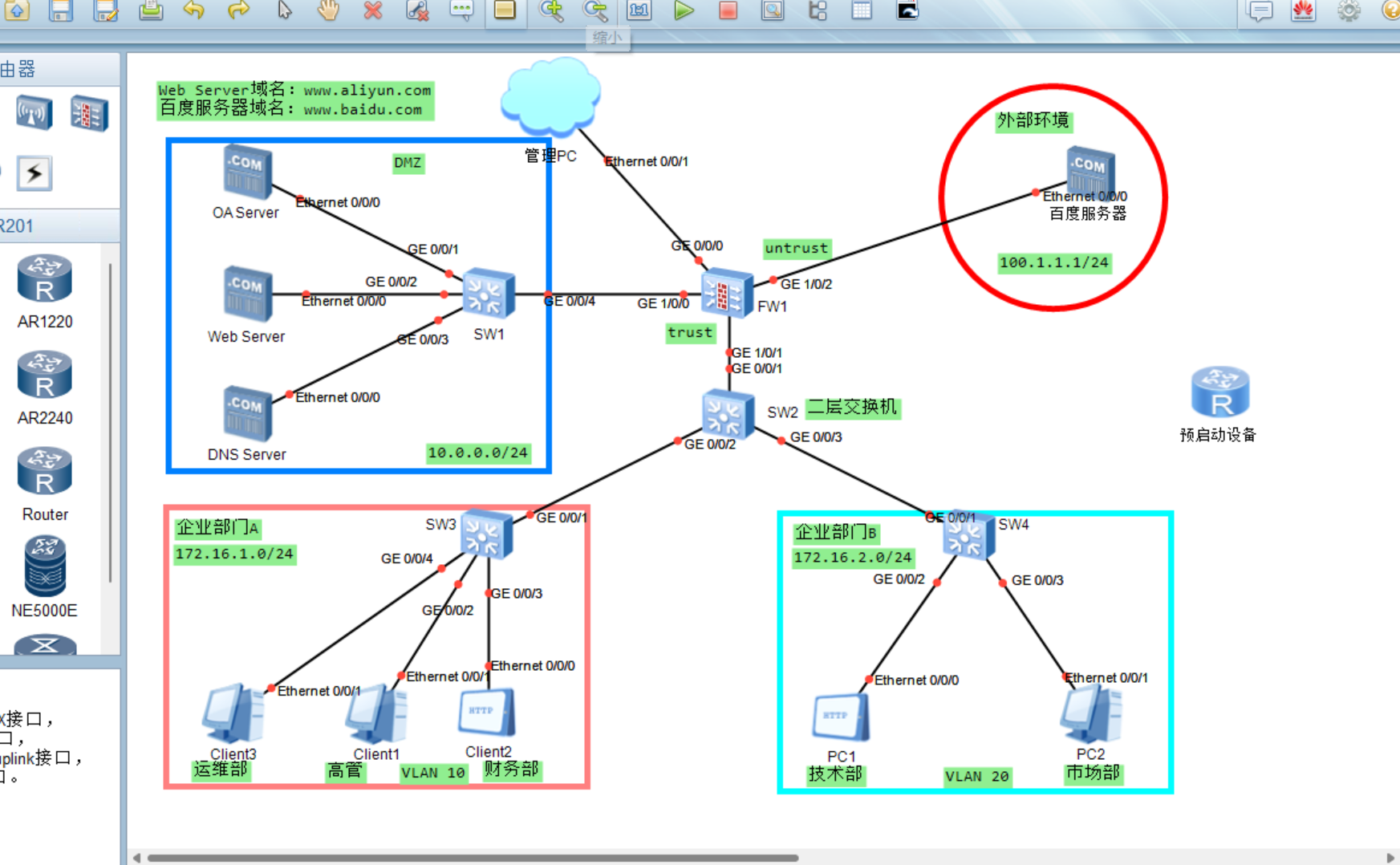Zoom in with the magnifier plus icon
The height and width of the screenshot is (865, 1400).
(x=551, y=10)
